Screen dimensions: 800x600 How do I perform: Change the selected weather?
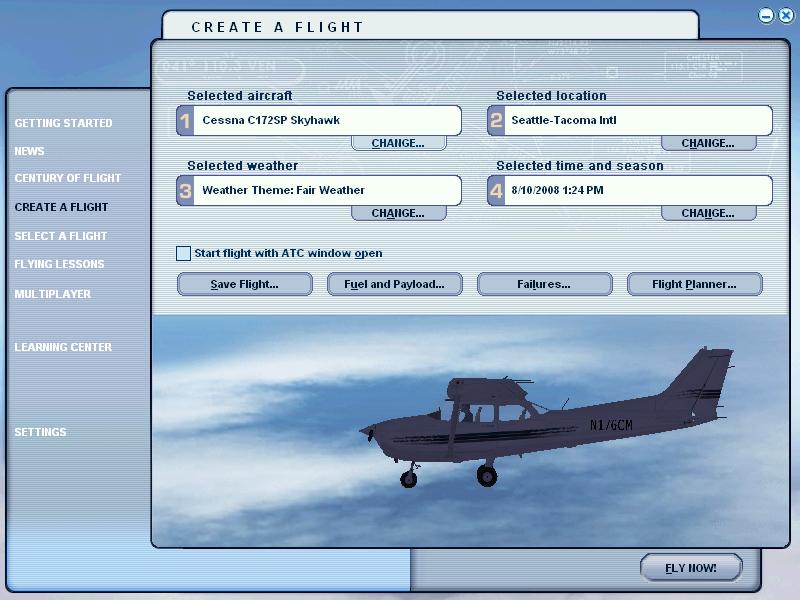(398, 213)
